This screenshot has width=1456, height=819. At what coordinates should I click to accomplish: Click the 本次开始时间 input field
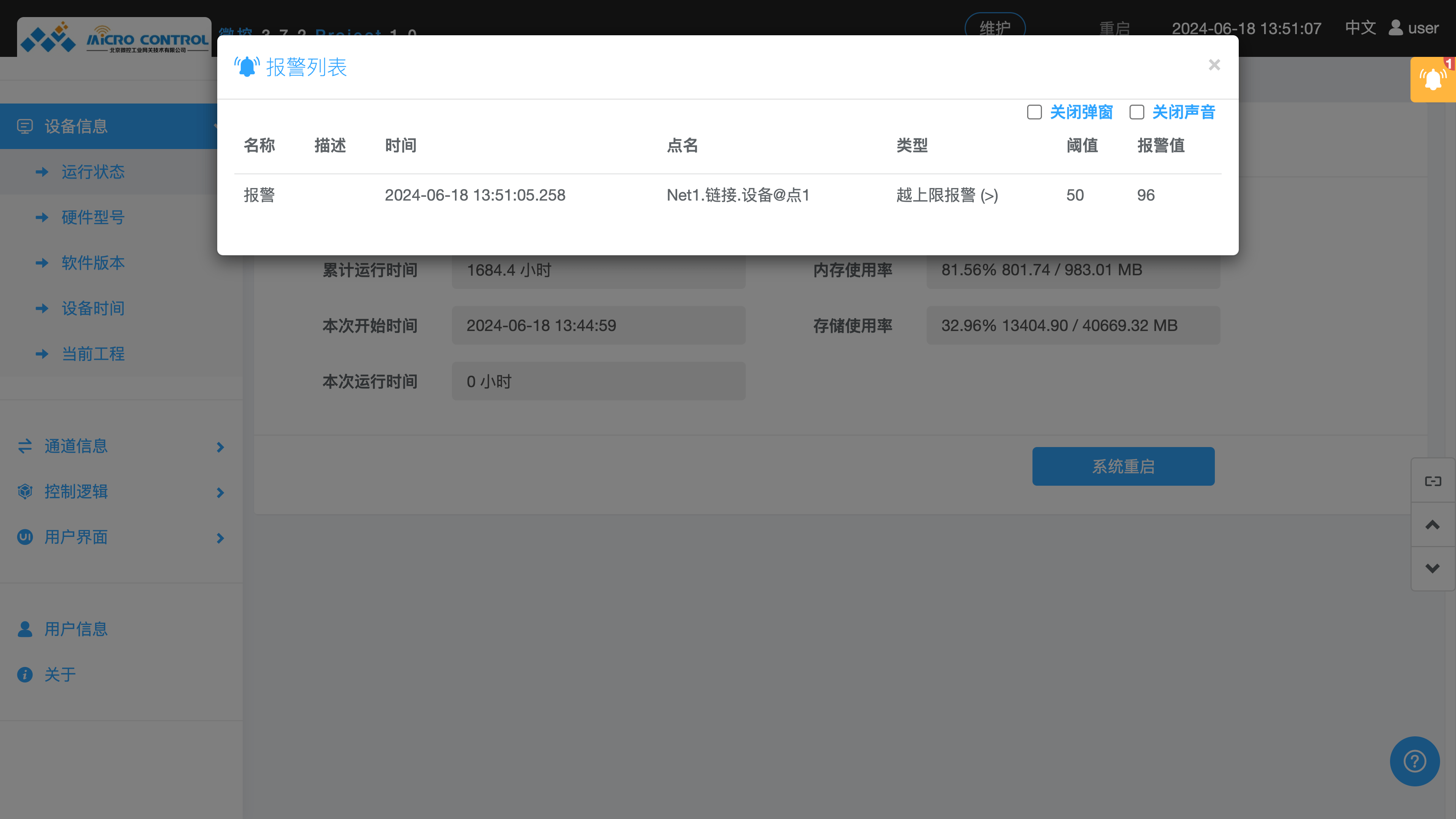[598, 325]
